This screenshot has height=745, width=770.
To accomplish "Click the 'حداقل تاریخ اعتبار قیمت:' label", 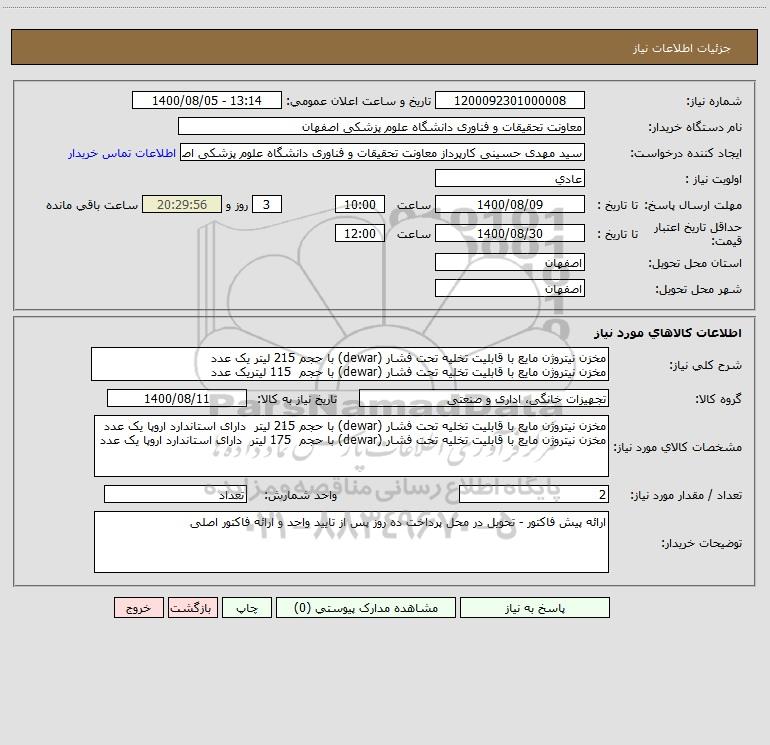I will coord(697,234).
